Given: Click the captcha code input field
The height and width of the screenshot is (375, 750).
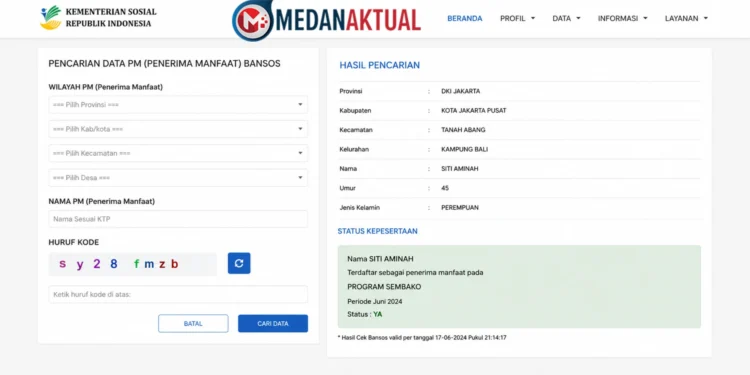Looking at the screenshot, I should click(x=178, y=294).
